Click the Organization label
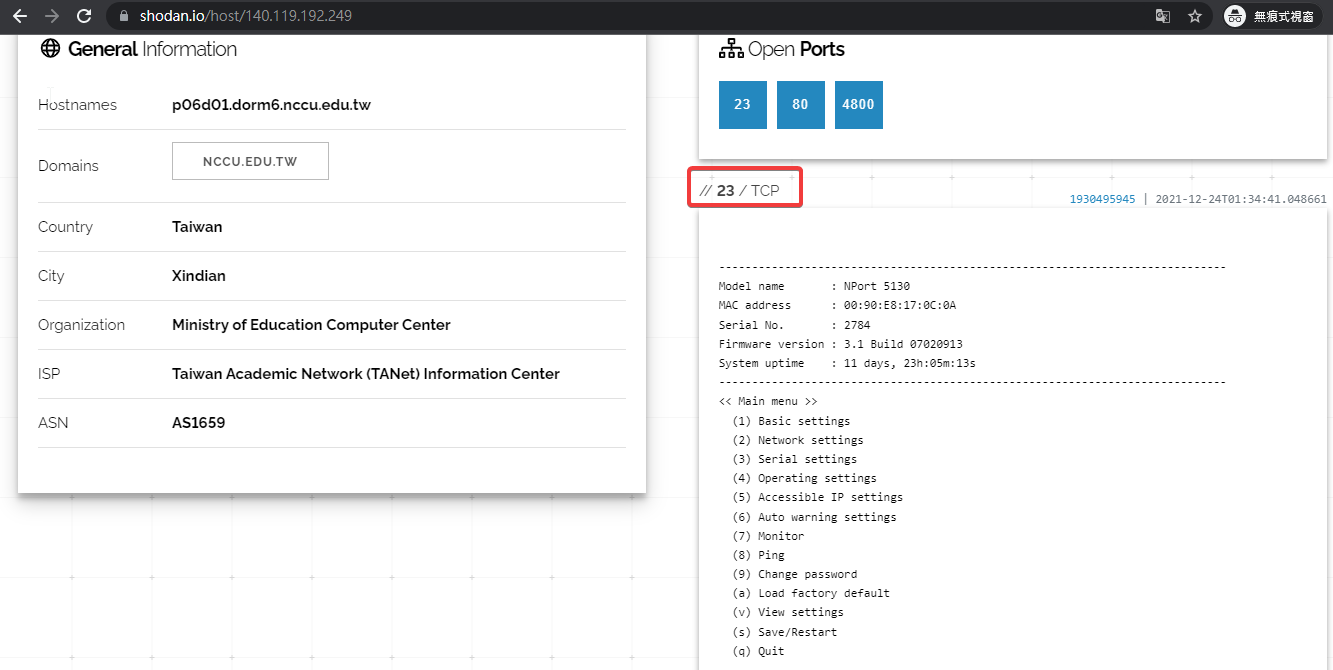Screen dimensions: 1333x670 (81, 325)
